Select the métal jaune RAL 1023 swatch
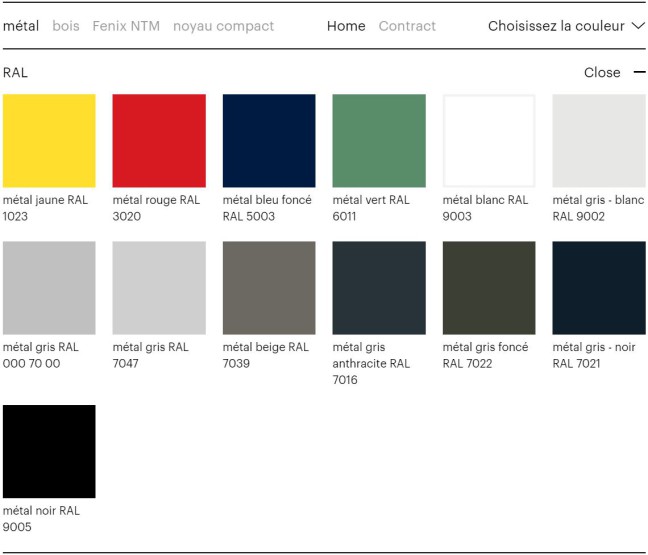 [49, 141]
